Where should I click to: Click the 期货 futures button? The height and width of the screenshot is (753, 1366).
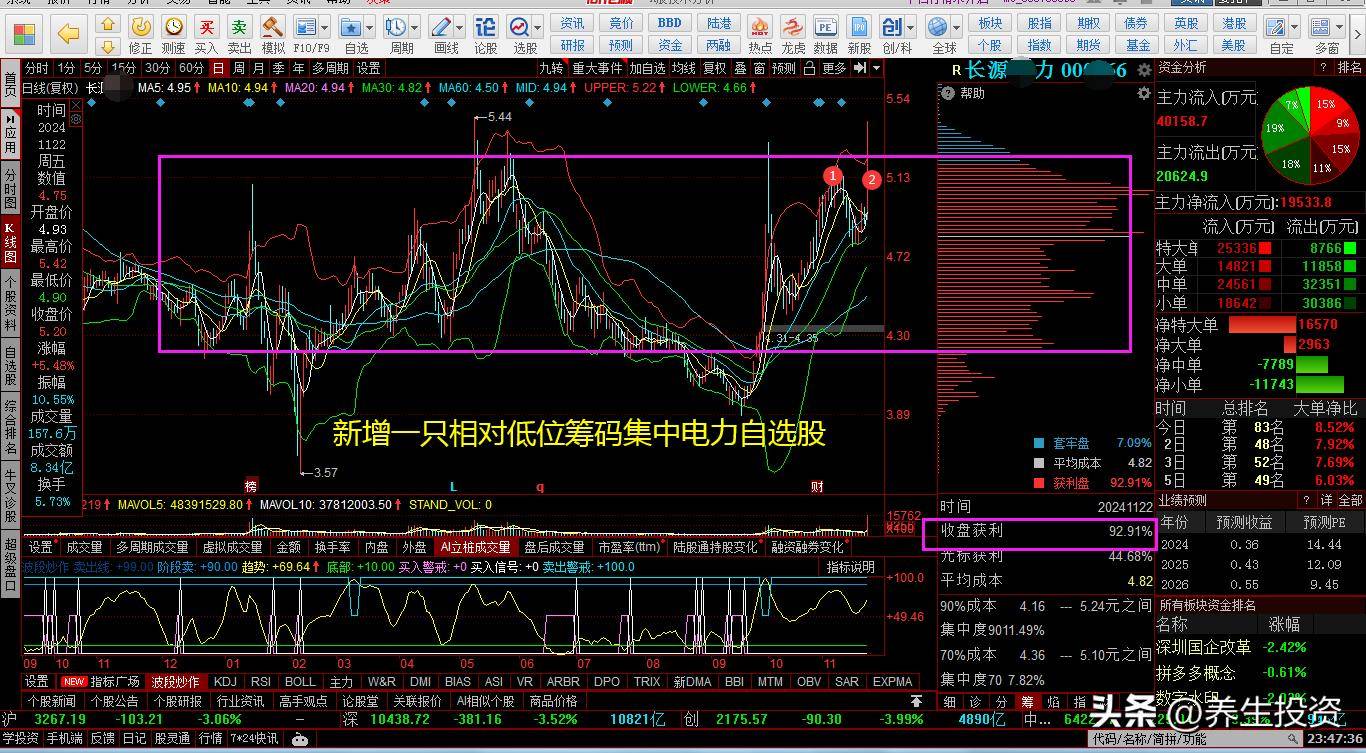point(1089,45)
